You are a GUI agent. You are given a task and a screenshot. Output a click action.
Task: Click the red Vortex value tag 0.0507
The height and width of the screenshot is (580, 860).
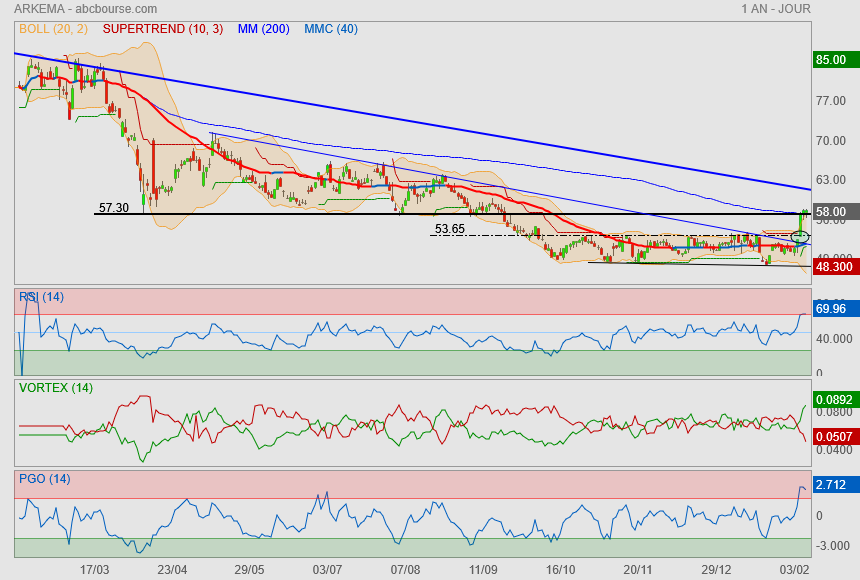pos(834,435)
